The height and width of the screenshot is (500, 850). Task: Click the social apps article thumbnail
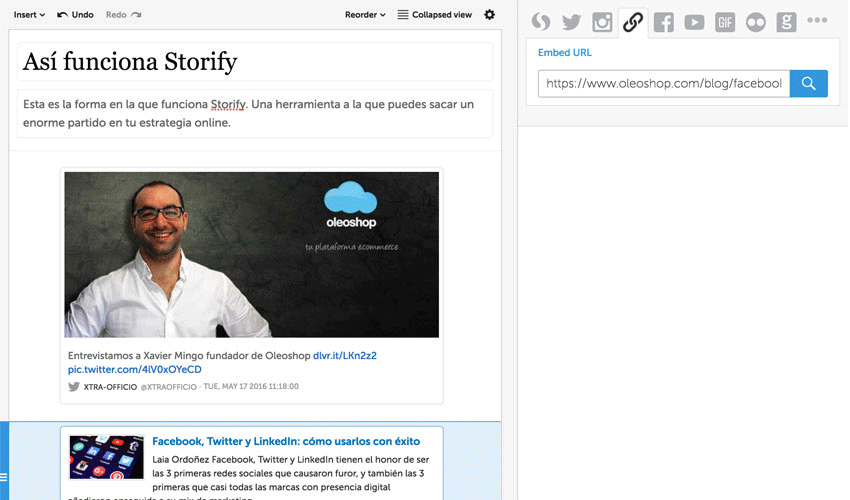click(x=107, y=457)
